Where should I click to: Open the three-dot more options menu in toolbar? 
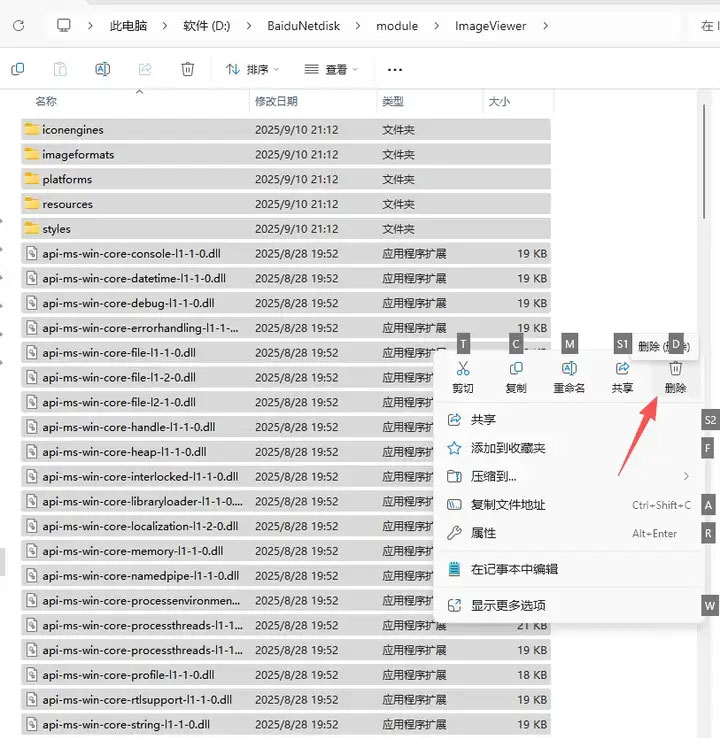pos(394,69)
